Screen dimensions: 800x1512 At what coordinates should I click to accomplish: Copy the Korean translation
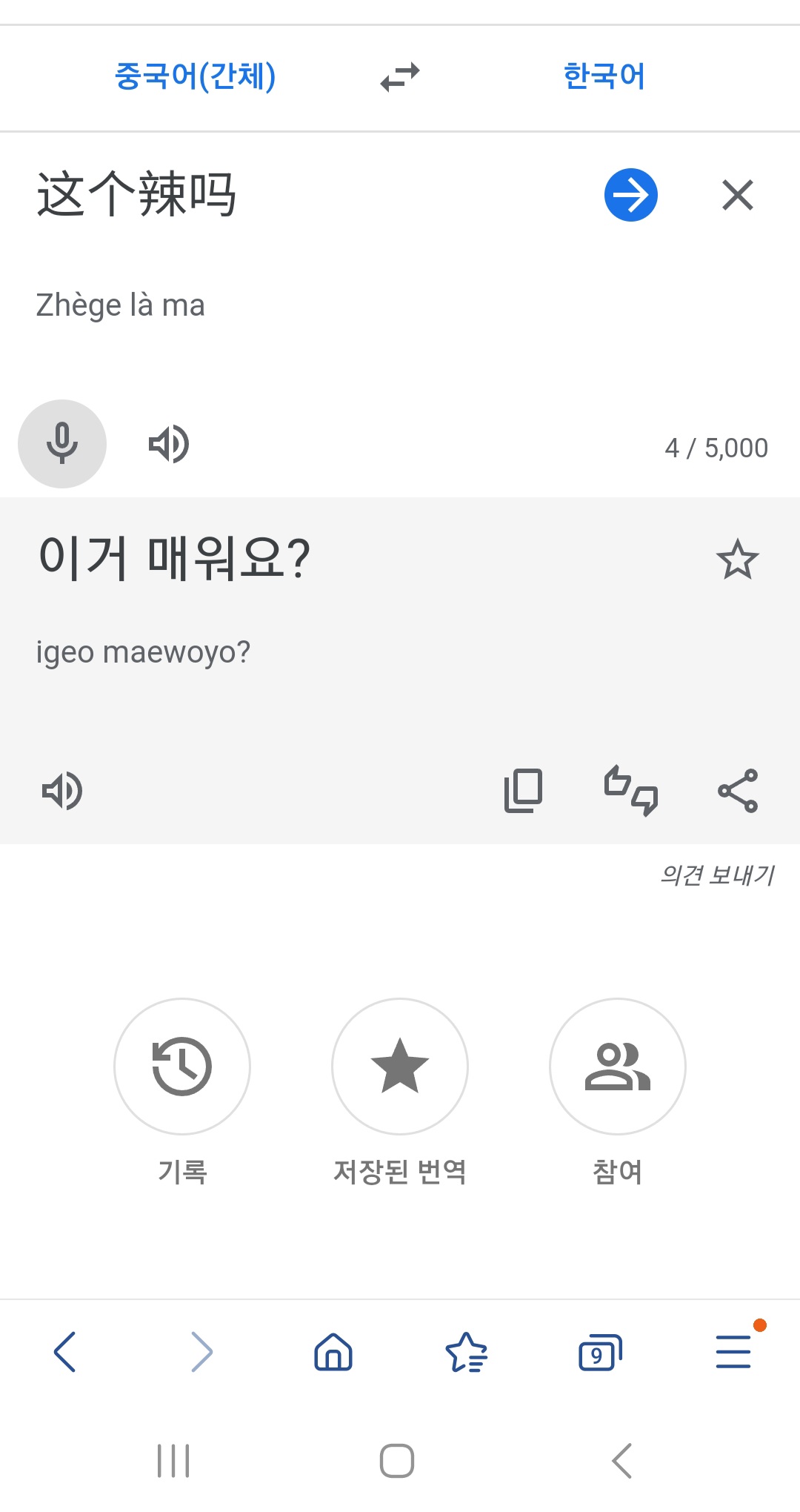tap(523, 791)
